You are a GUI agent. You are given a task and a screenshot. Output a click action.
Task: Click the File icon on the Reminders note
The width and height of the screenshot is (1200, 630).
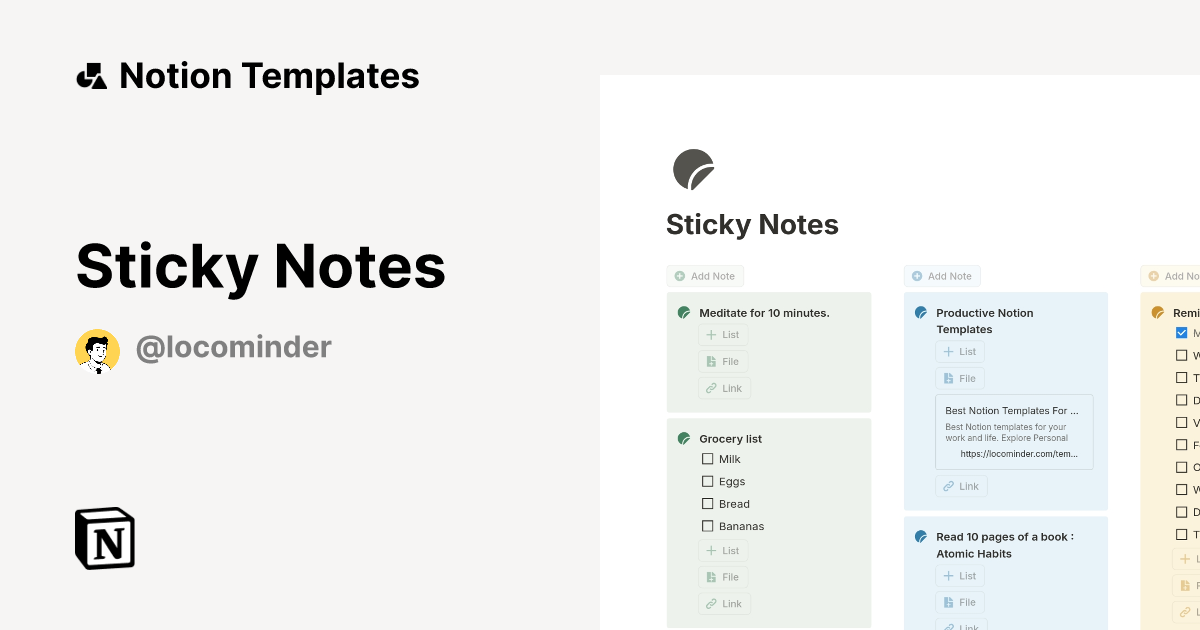click(1186, 585)
